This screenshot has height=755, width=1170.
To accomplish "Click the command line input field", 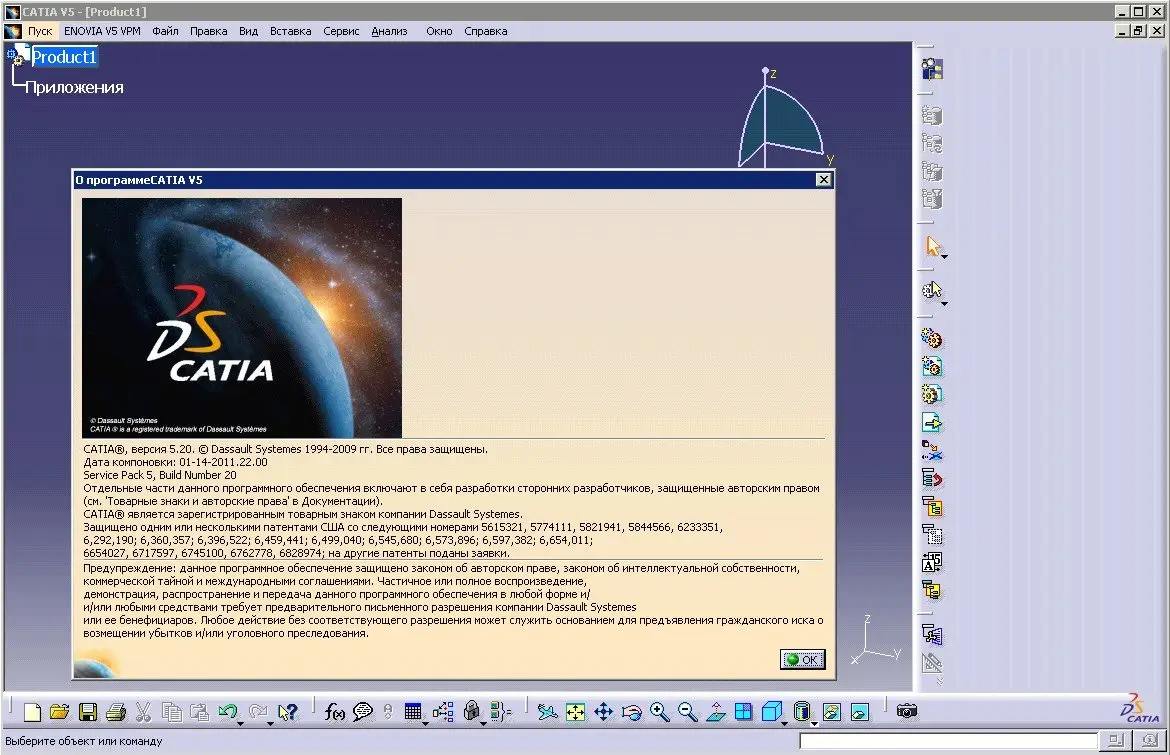I will [948, 741].
